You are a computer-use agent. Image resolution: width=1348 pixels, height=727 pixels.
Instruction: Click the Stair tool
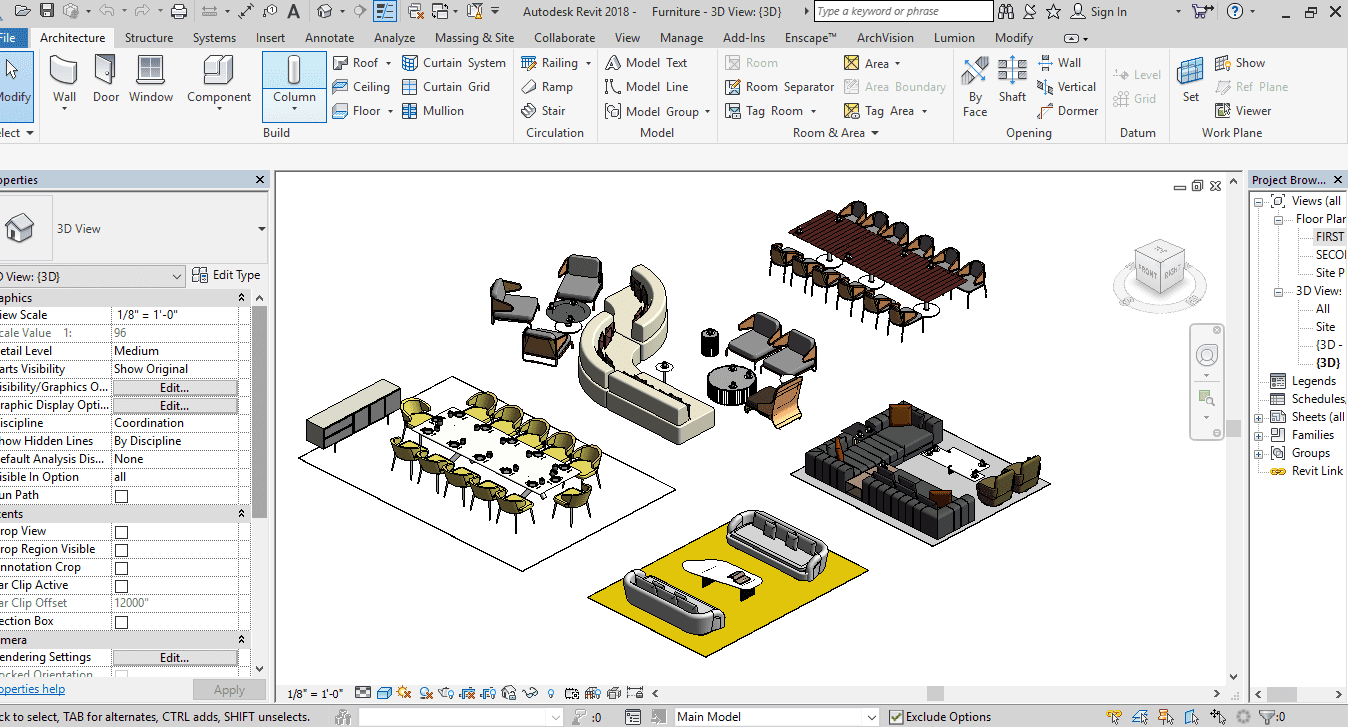[544, 111]
